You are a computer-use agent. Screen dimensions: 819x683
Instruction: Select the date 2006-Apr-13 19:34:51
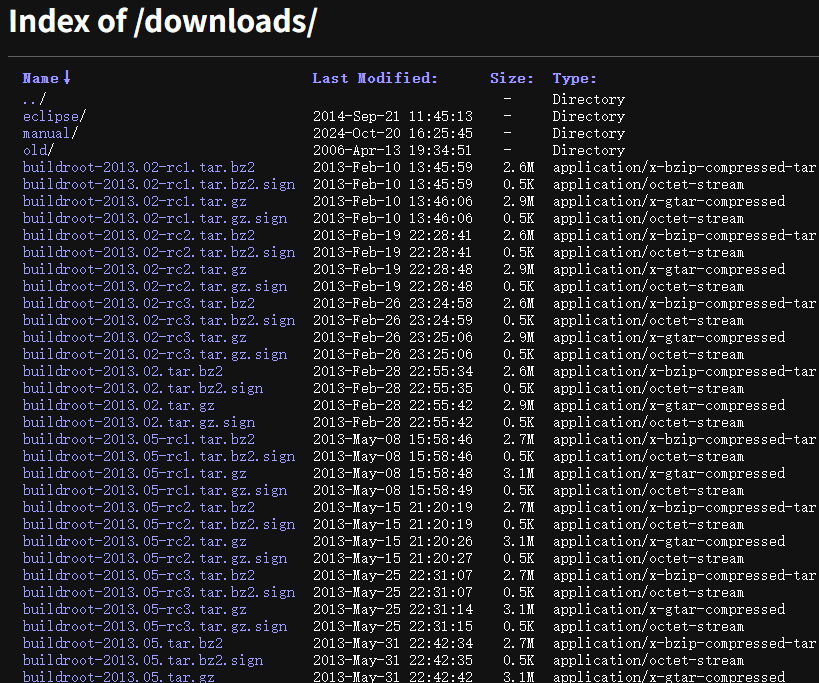pyautogui.click(x=393, y=150)
